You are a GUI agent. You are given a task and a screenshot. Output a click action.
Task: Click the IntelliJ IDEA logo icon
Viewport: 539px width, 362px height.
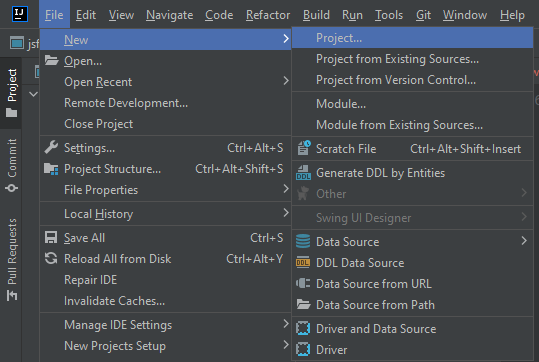tap(20, 14)
